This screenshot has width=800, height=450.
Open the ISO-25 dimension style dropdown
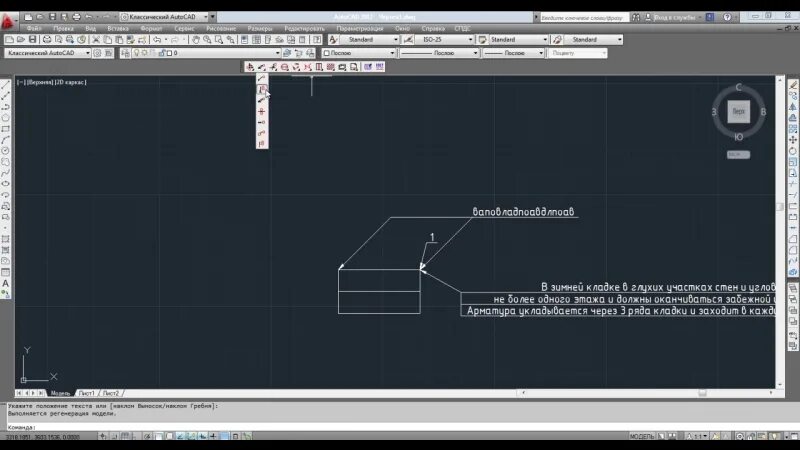coord(444,39)
